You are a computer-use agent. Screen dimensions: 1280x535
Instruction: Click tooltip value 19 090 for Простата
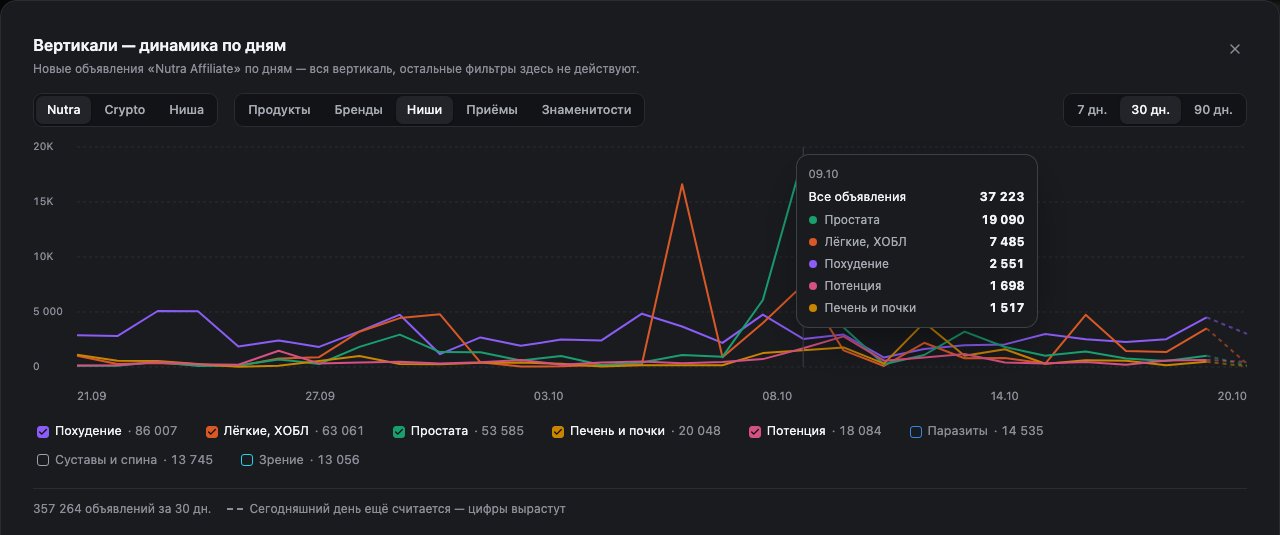1002,220
